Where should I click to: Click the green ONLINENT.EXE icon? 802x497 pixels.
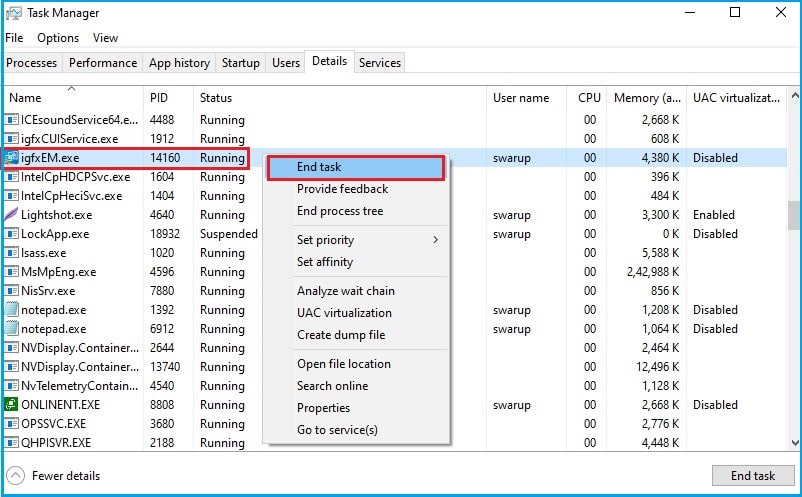click(x=11, y=404)
